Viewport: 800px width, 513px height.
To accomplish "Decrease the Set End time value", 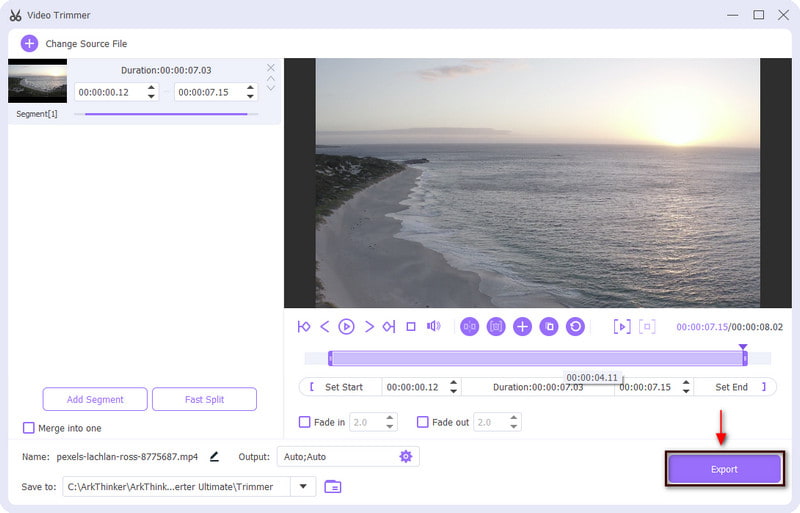I will coord(686,392).
